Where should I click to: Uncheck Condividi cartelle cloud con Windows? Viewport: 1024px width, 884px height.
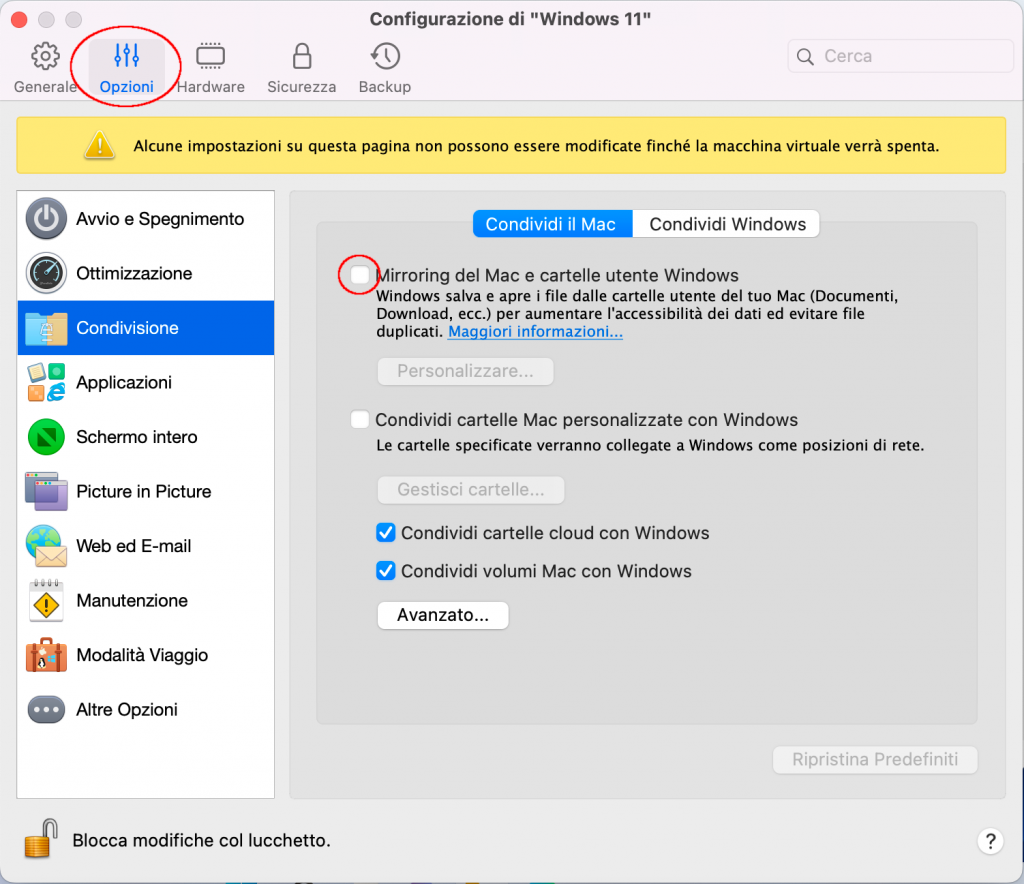coord(386,533)
